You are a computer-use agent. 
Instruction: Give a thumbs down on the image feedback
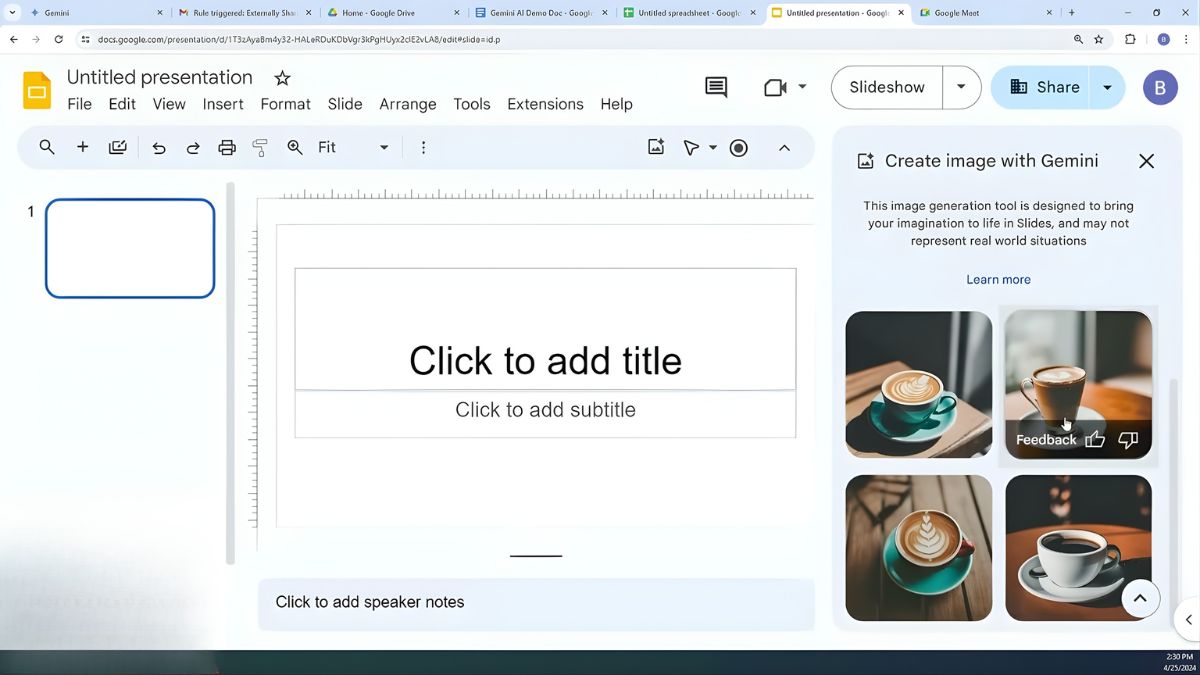tap(1128, 439)
